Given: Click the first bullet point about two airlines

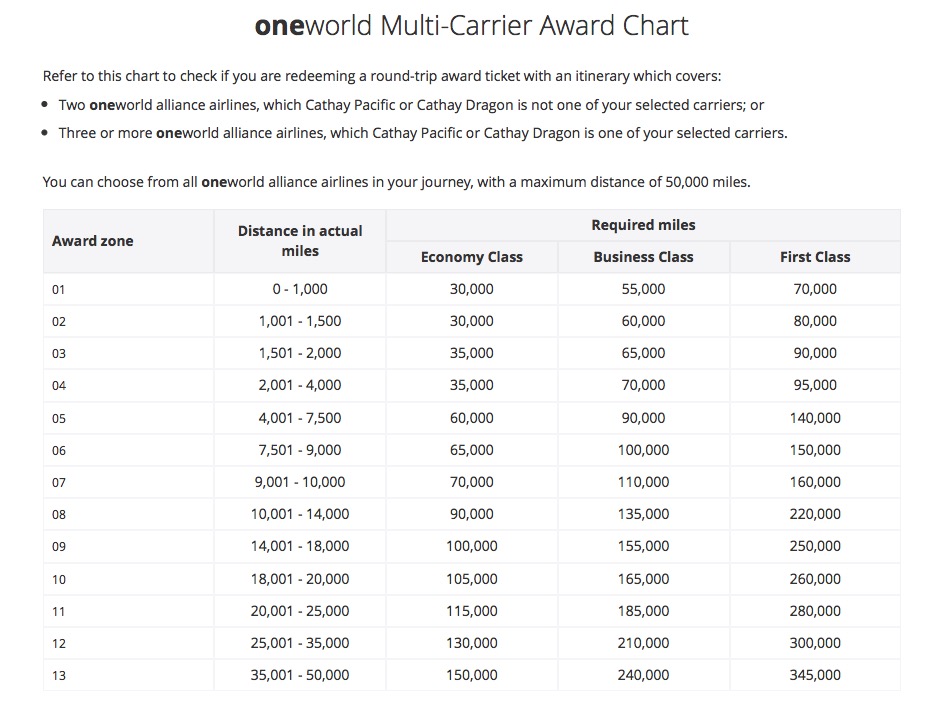Looking at the screenshot, I should click(411, 105).
